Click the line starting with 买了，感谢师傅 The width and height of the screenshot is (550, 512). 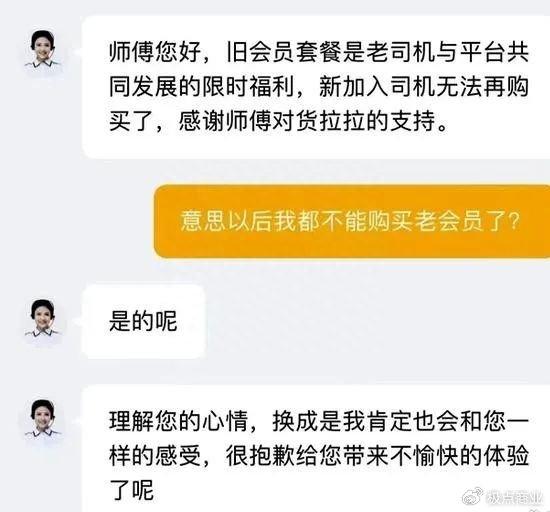279,121
